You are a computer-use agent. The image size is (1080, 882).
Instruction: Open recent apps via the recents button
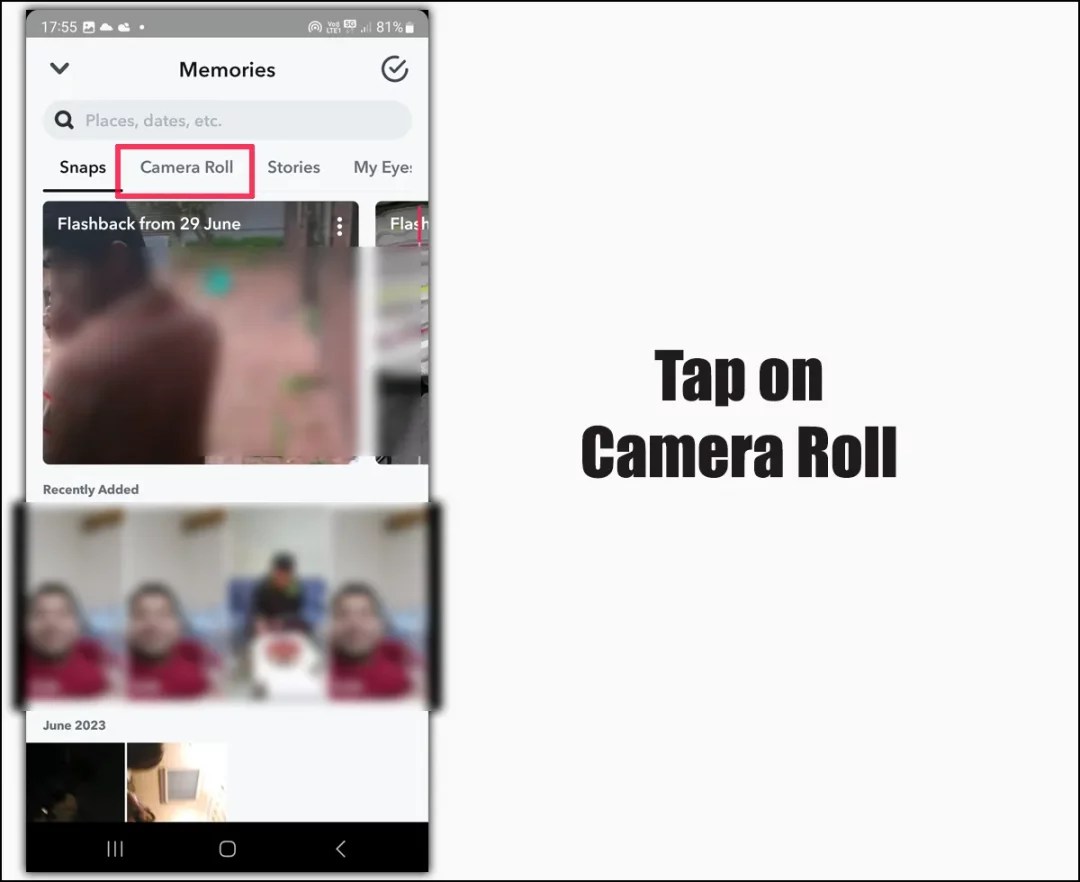coord(115,848)
